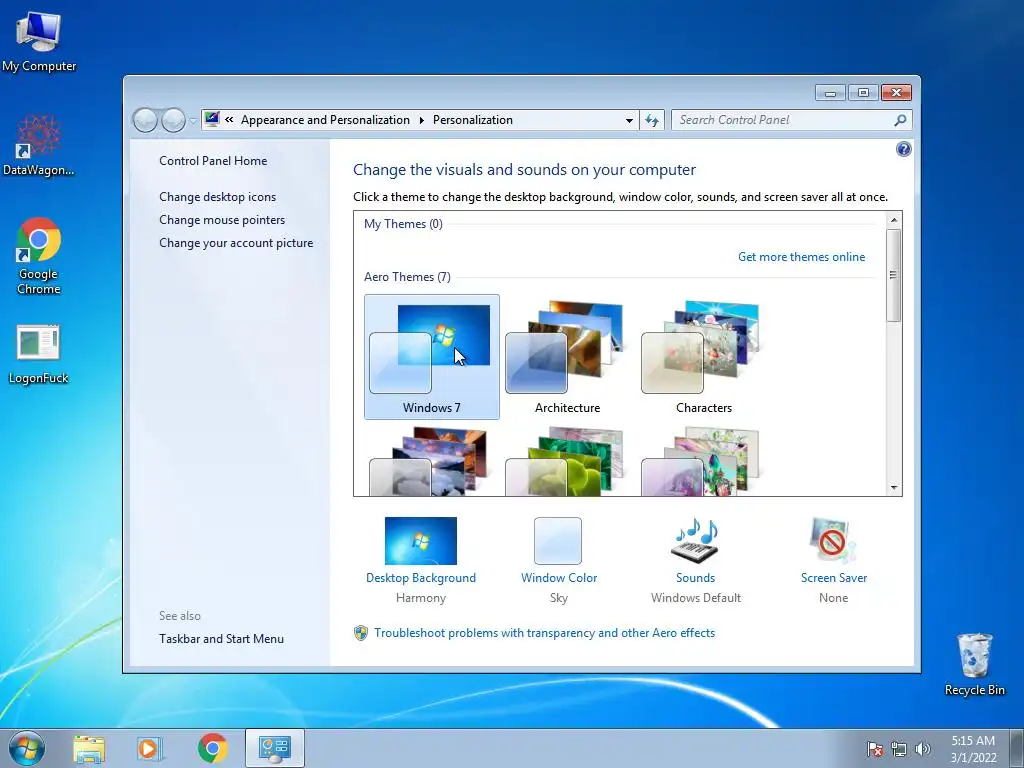Click the taskbar clock showing 5:15 AM
1024x768 pixels.
[x=973, y=749]
